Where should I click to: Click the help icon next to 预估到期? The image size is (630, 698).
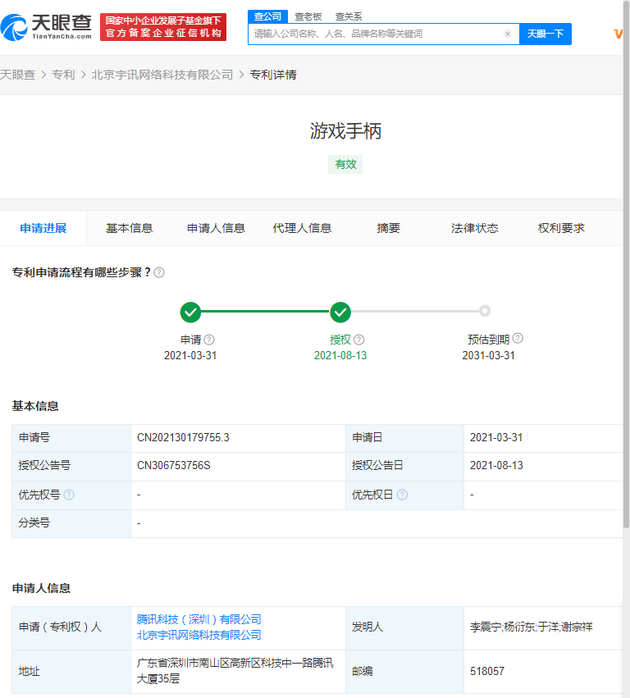pyautogui.click(x=517, y=338)
